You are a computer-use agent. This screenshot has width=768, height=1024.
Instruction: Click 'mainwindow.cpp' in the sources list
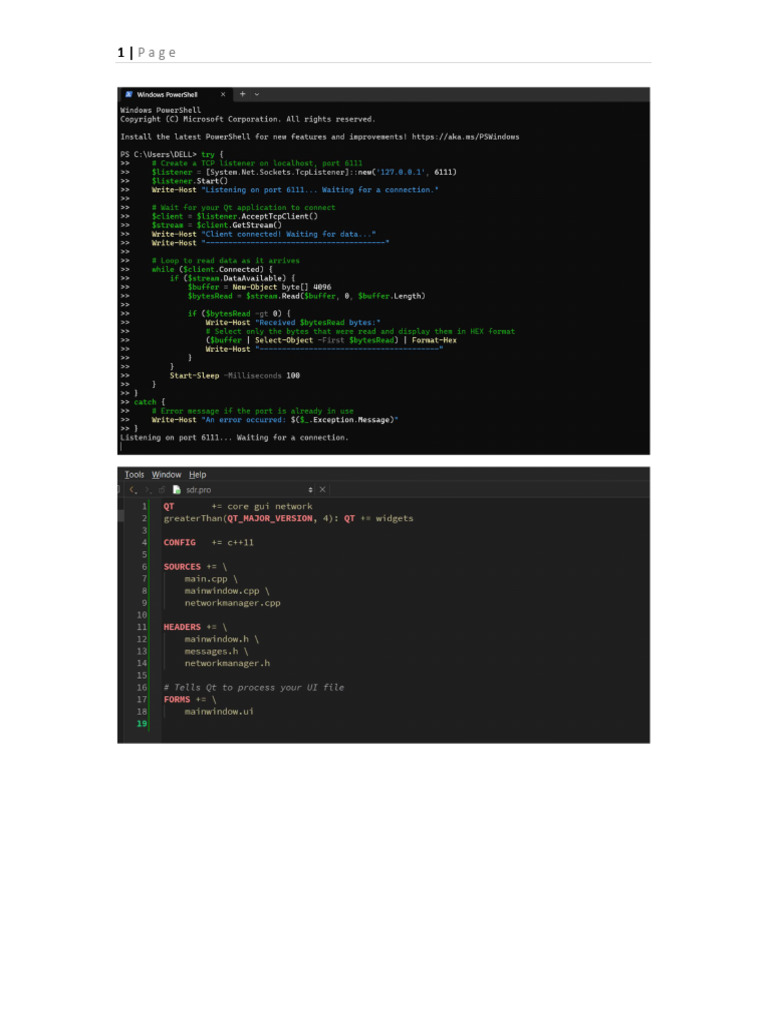point(221,591)
